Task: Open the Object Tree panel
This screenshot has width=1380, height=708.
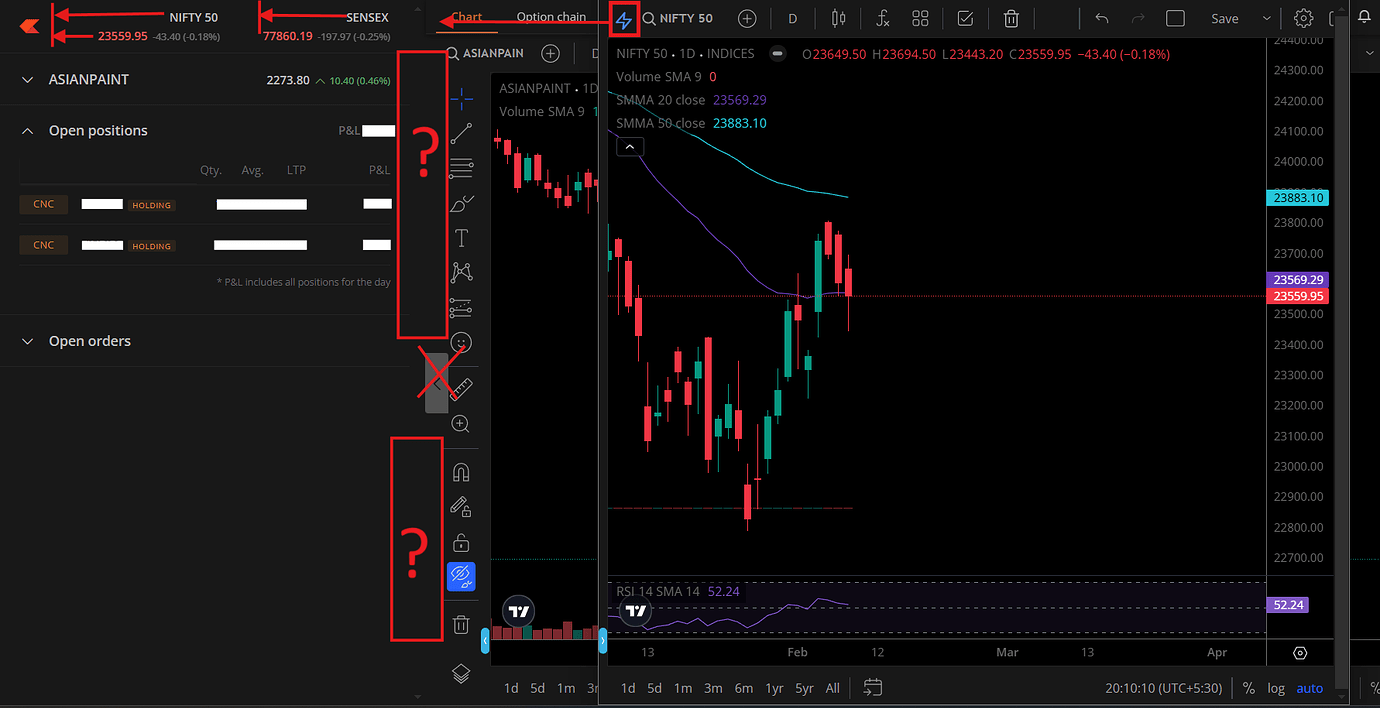Action: pyautogui.click(x=461, y=674)
